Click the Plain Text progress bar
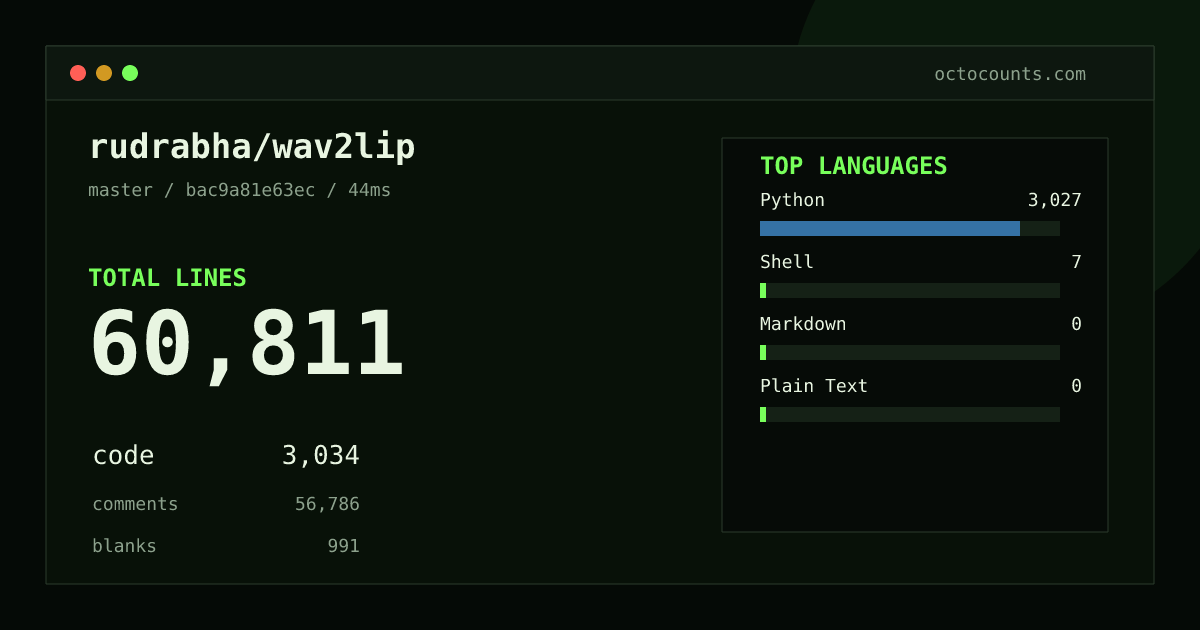 click(x=910, y=414)
